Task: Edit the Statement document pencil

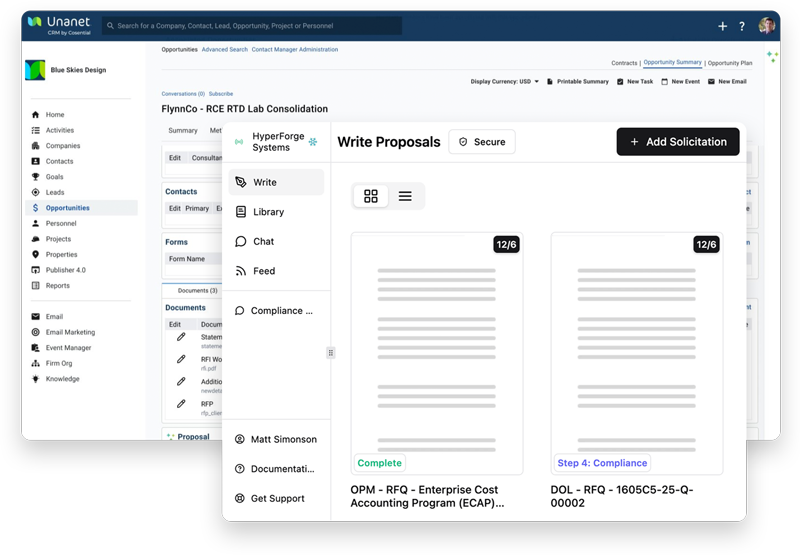Action: tap(181, 337)
